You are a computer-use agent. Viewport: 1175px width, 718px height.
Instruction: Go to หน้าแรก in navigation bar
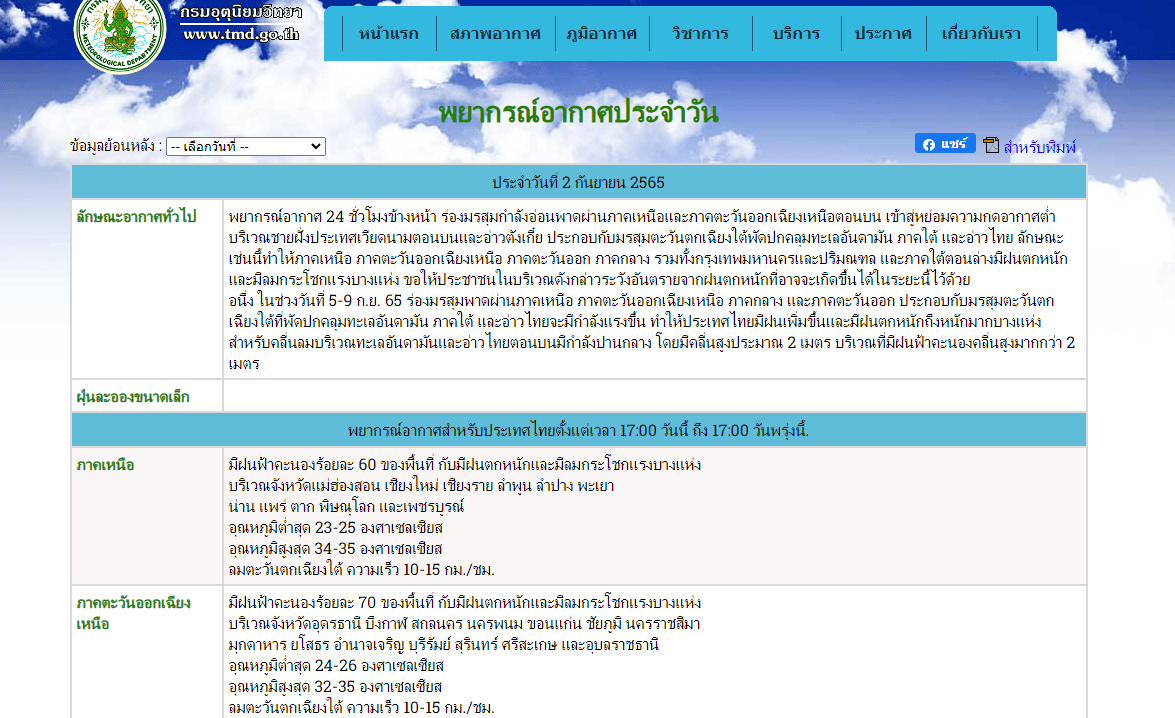click(388, 33)
